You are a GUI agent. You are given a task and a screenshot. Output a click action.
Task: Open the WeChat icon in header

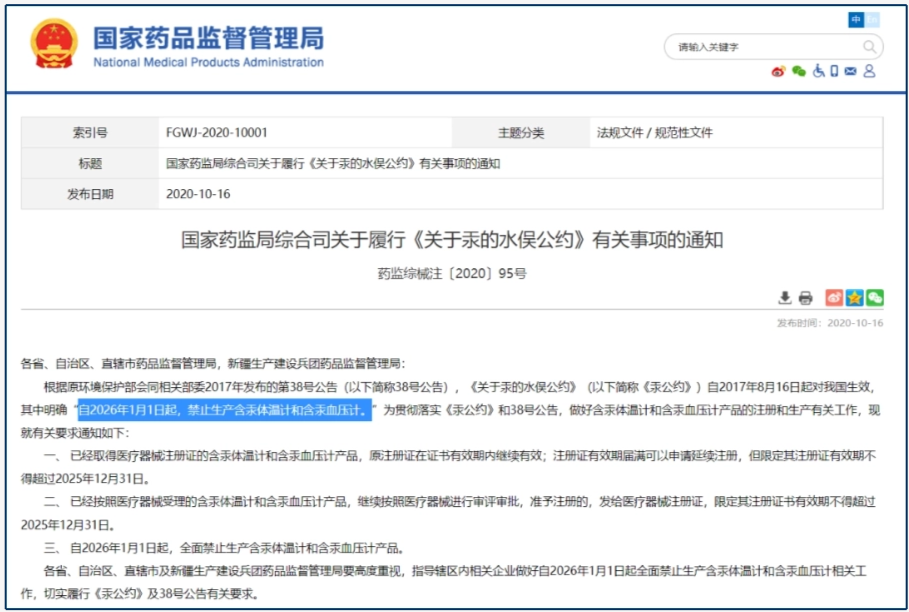point(798,71)
